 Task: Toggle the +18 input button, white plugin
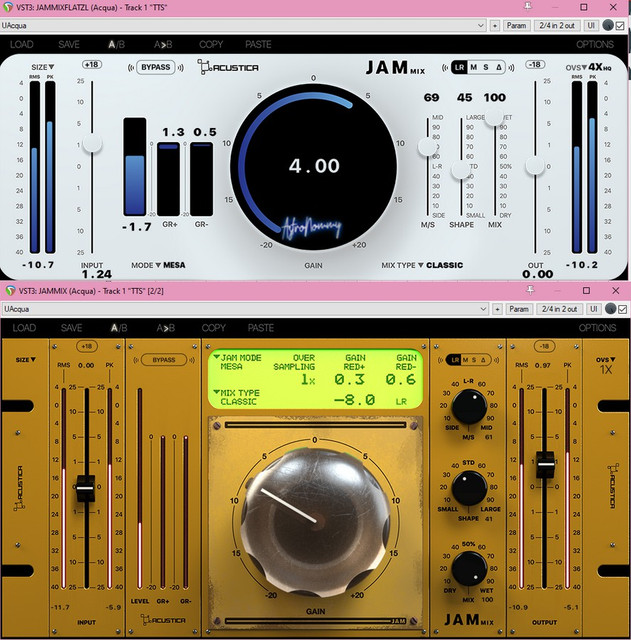(x=91, y=64)
